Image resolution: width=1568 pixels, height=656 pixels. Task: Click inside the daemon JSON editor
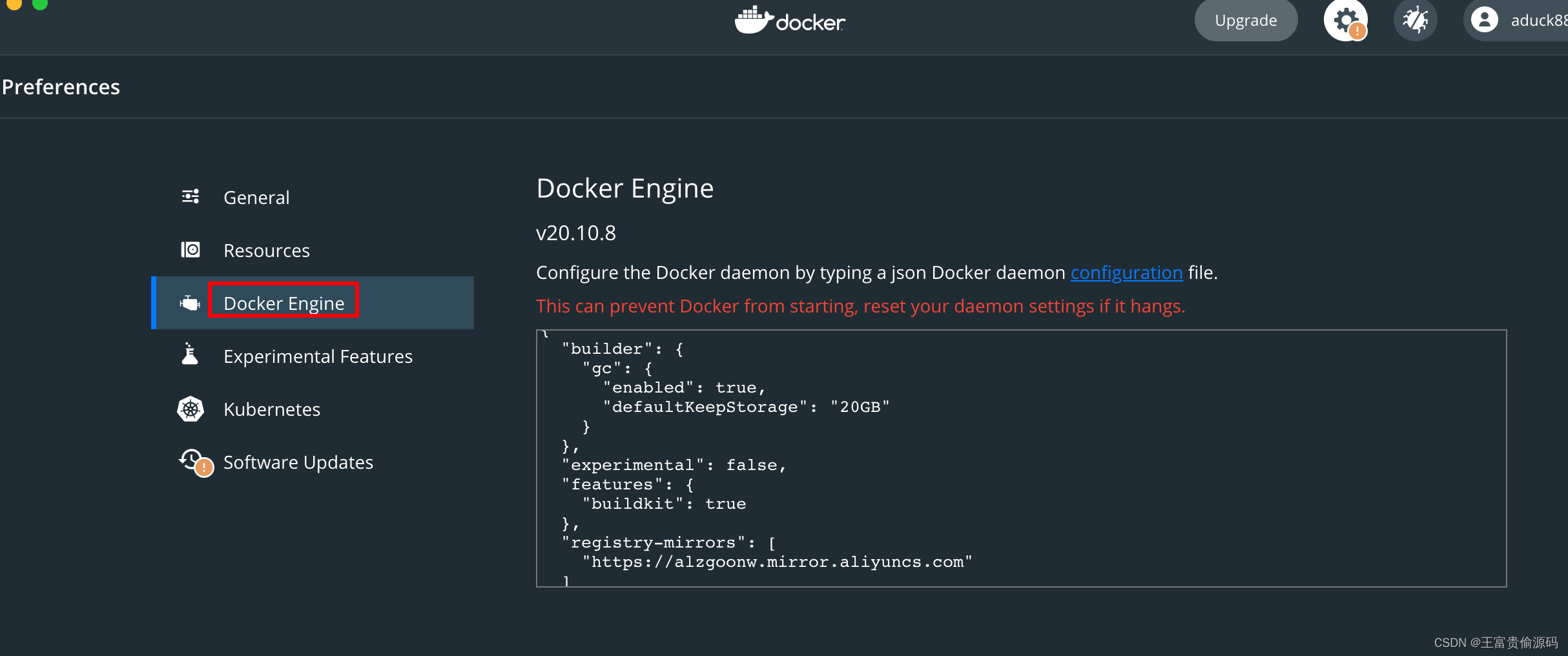click(x=1021, y=458)
